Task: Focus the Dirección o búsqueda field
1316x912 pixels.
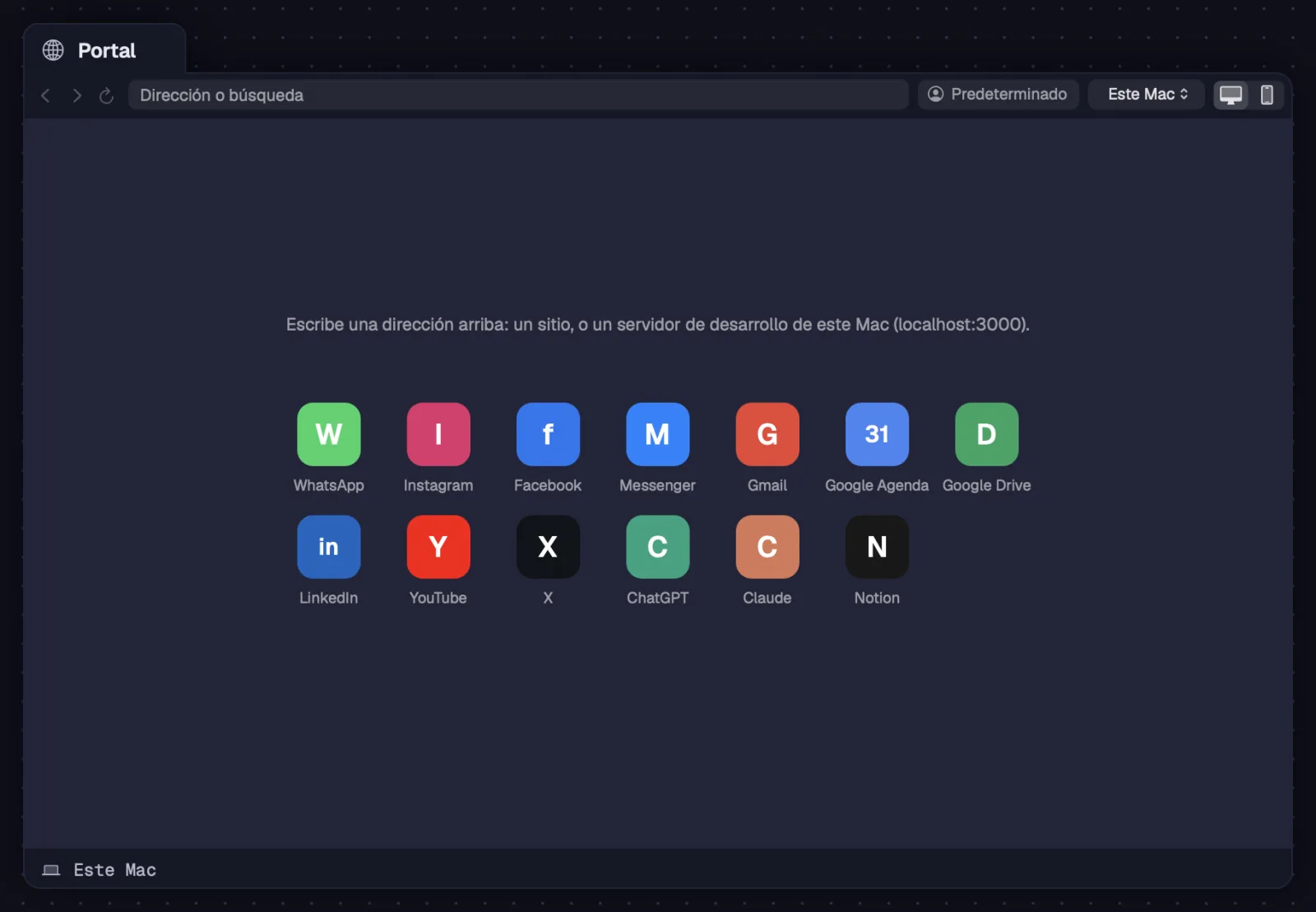Action: pyautogui.click(x=518, y=95)
